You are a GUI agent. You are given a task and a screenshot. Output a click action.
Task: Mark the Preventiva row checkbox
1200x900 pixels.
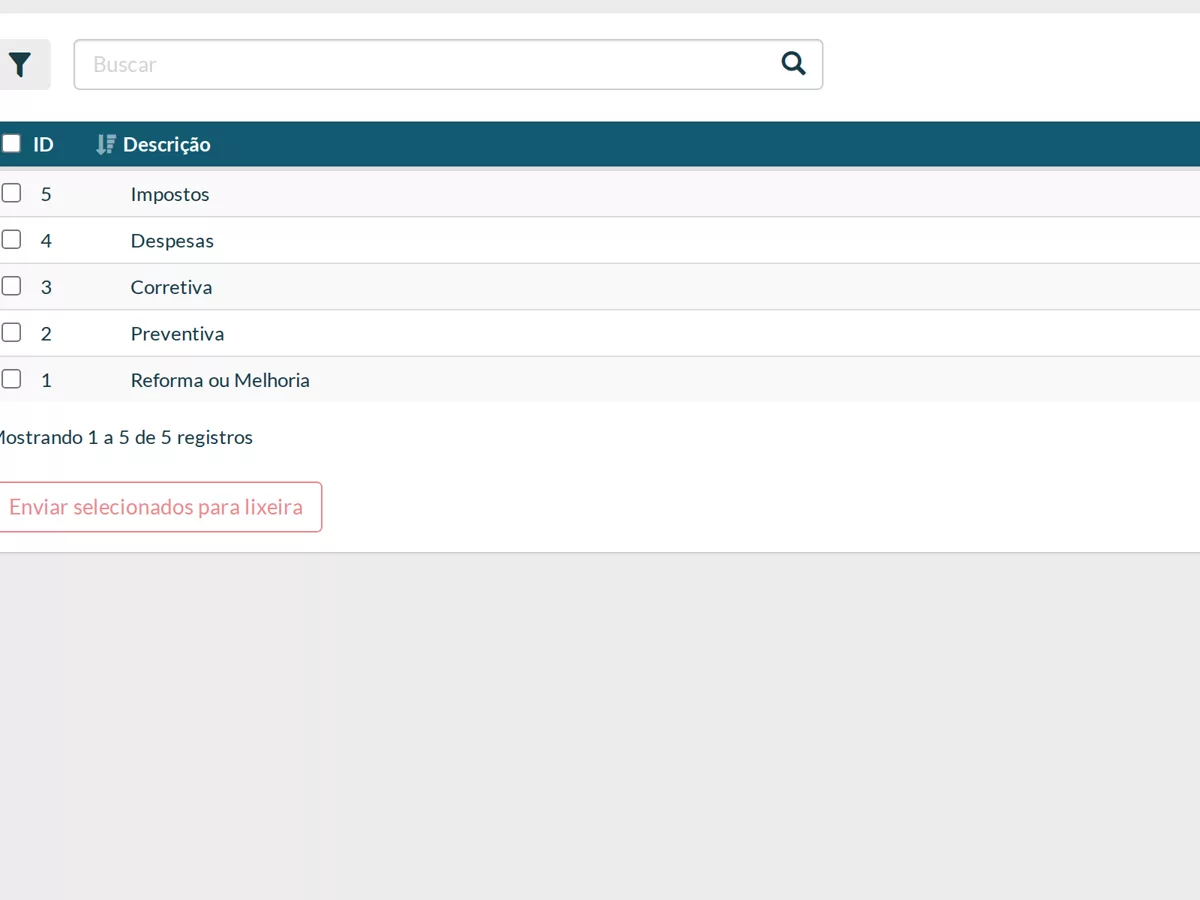[x=11, y=333]
